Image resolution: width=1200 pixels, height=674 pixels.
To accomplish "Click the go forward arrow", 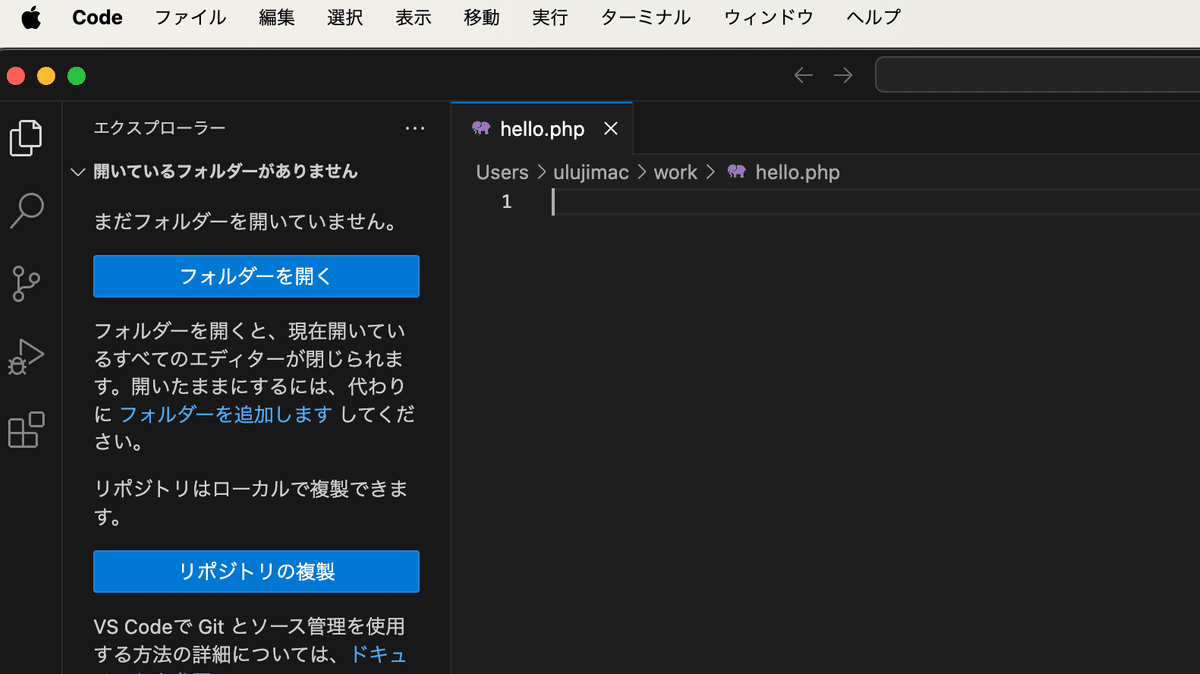I will tap(843, 75).
